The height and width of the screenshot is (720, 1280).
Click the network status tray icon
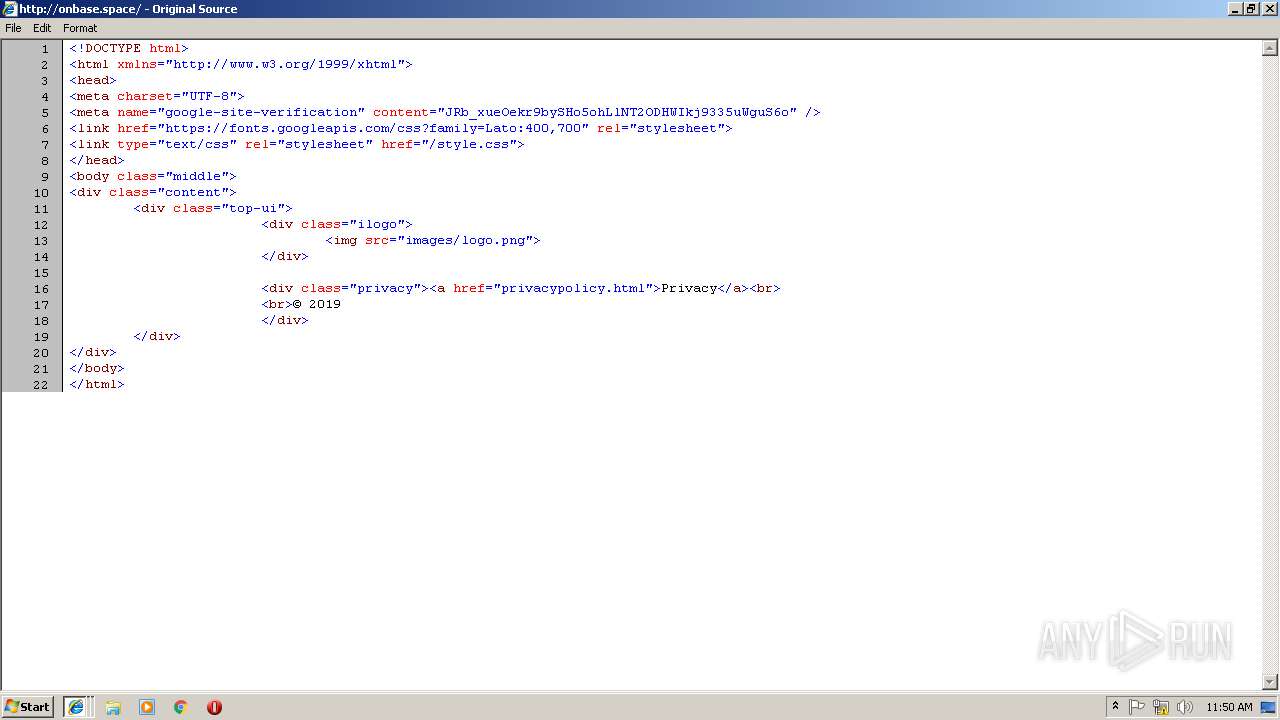(x=1161, y=707)
